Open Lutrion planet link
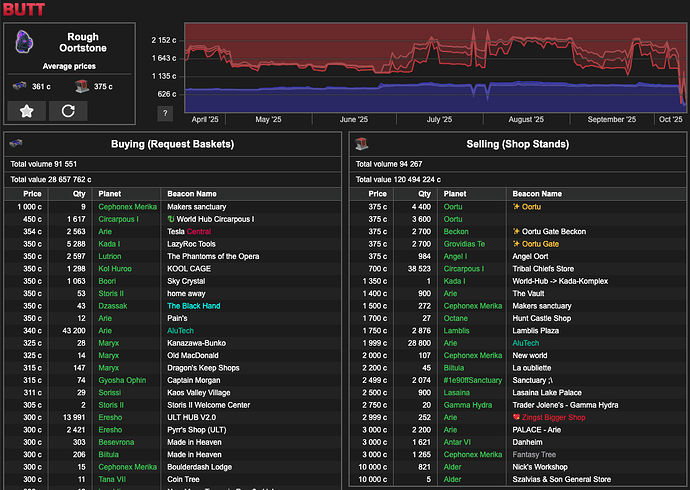Image resolution: width=690 pixels, height=490 pixels. (110, 256)
